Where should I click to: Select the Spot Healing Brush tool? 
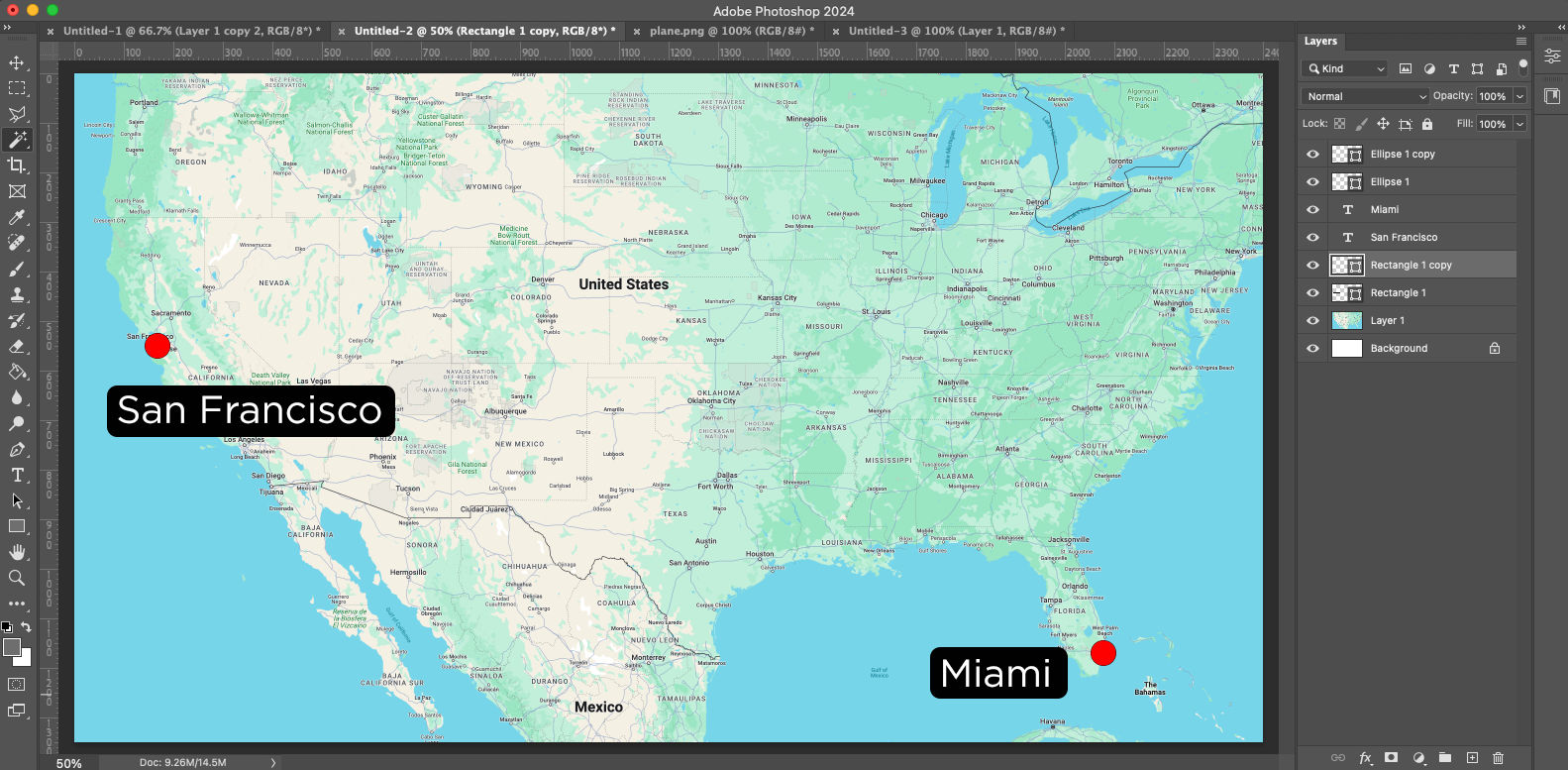coord(17,243)
